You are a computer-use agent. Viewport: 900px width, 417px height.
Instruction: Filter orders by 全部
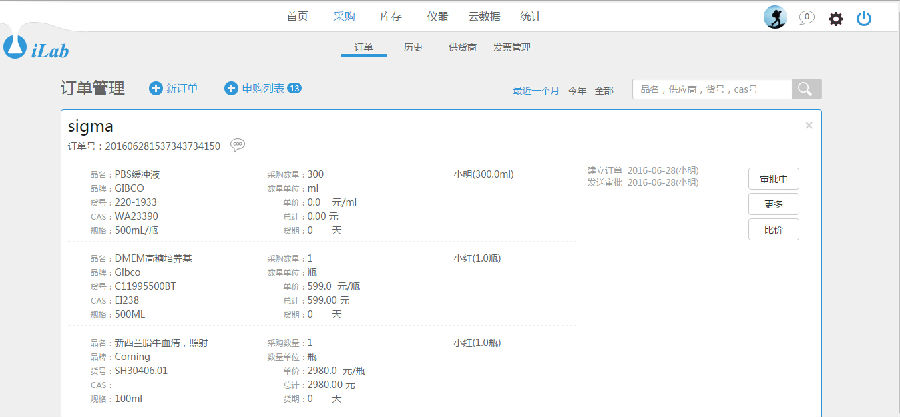pos(604,91)
